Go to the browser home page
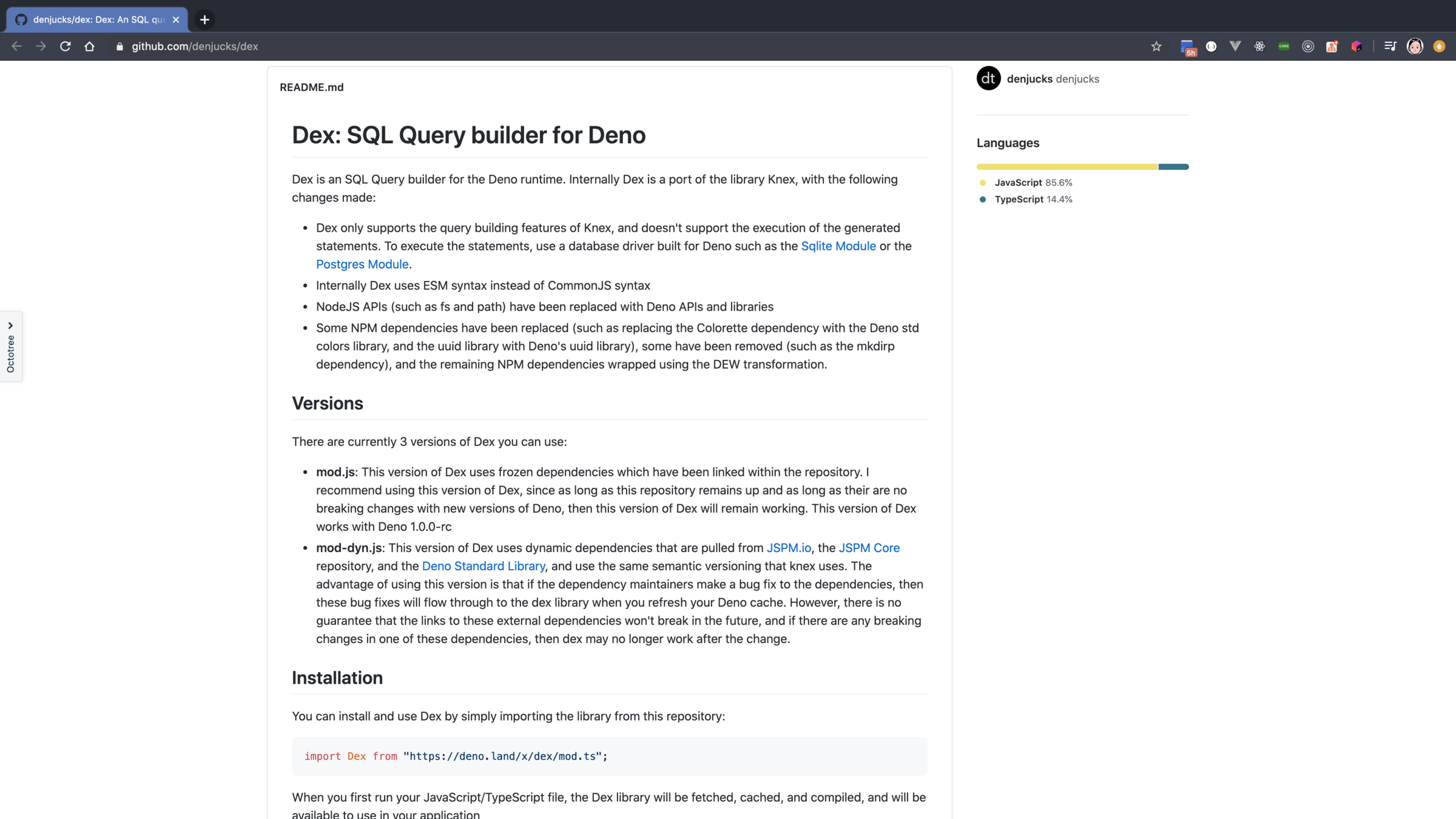Image resolution: width=1456 pixels, height=819 pixels. tap(89, 46)
